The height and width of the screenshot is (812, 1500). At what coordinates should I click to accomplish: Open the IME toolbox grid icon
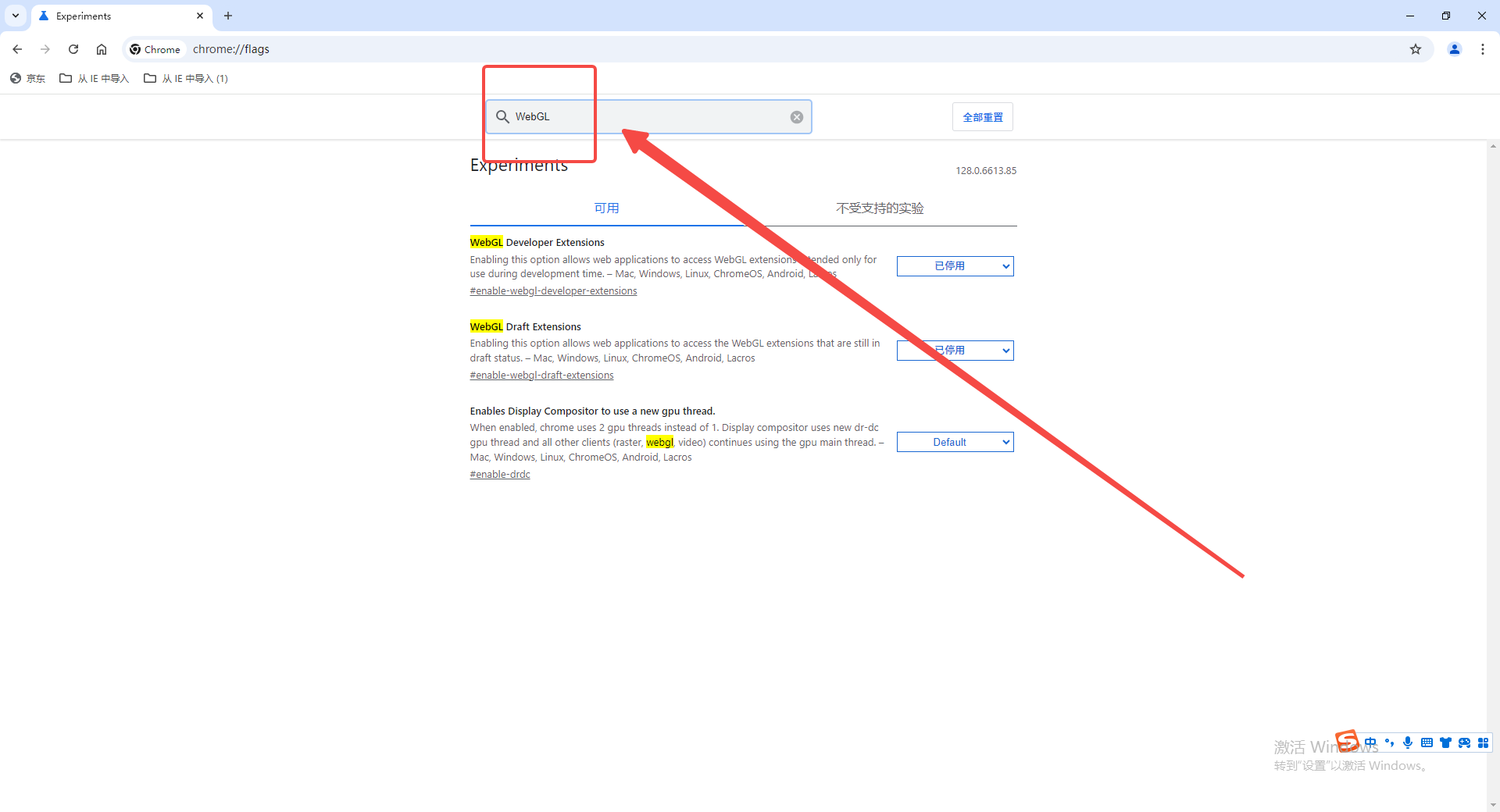(x=1483, y=743)
